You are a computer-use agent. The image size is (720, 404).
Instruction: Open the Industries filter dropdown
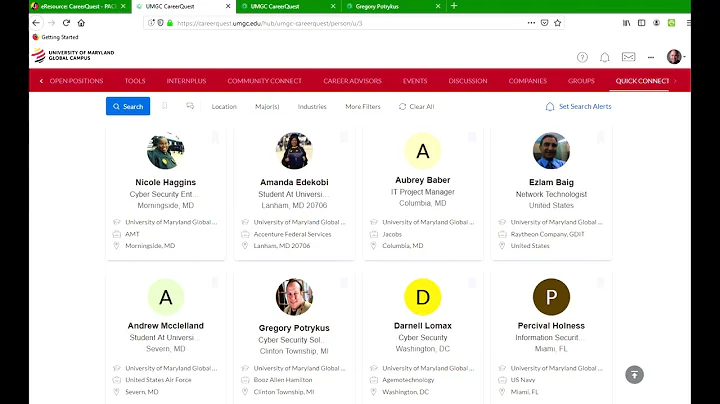(x=312, y=107)
